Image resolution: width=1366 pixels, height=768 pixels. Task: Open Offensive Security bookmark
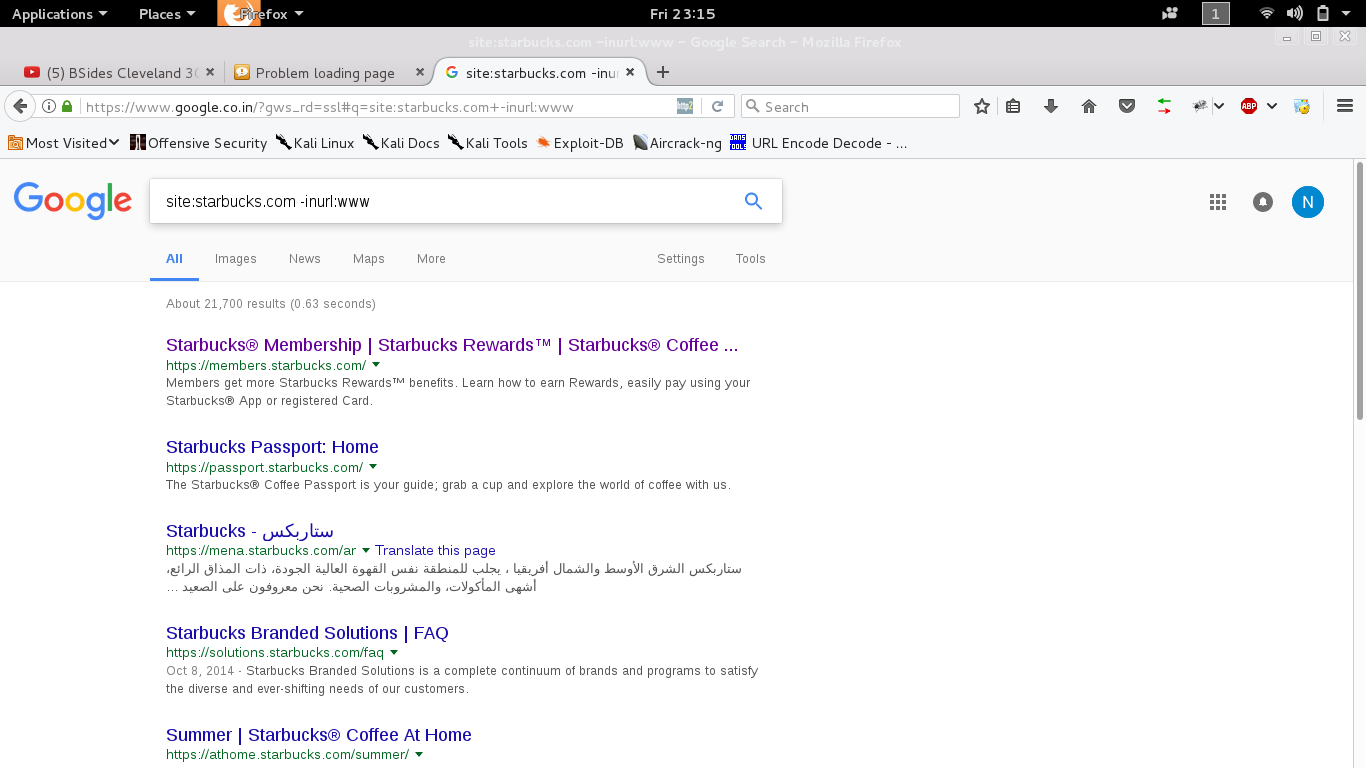click(x=198, y=143)
